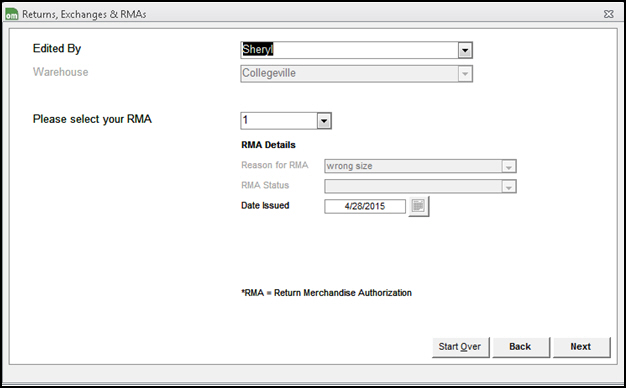Click the green 'om' application icon in title bar
Image resolution: width=626 pixels, height=388 pixels.
click(x=12, y=14)
